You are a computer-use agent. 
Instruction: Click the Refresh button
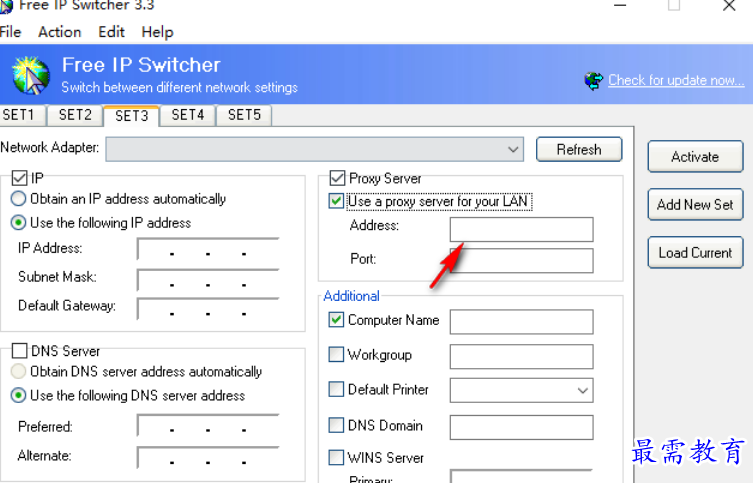tap(579, 149)
